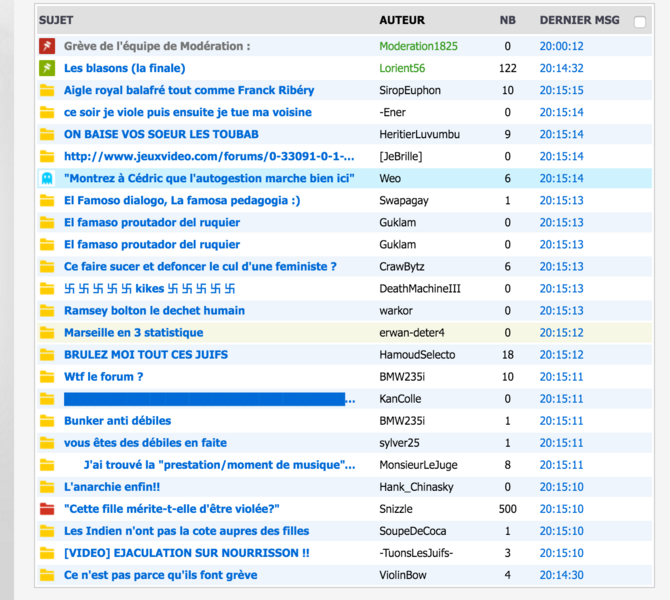This screenshot has width=670, height=600.
Task: Click the green pin icon beside Les blasons
Action: (x=46, y=68)
